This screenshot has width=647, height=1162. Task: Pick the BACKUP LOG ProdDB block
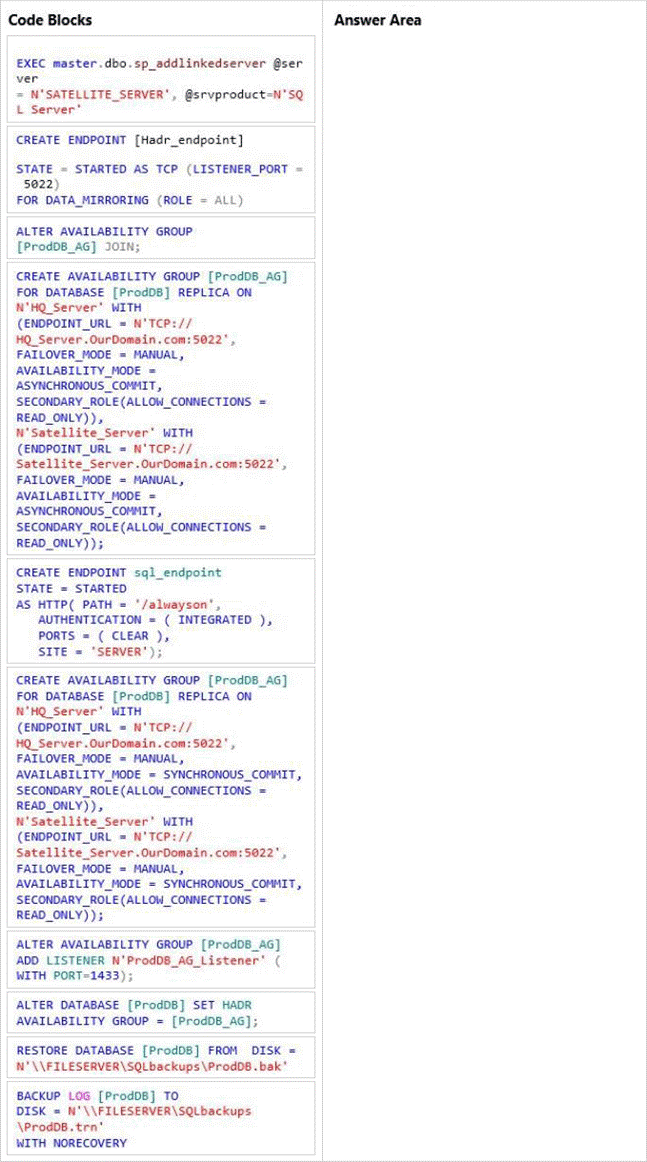coord(161,1119)
